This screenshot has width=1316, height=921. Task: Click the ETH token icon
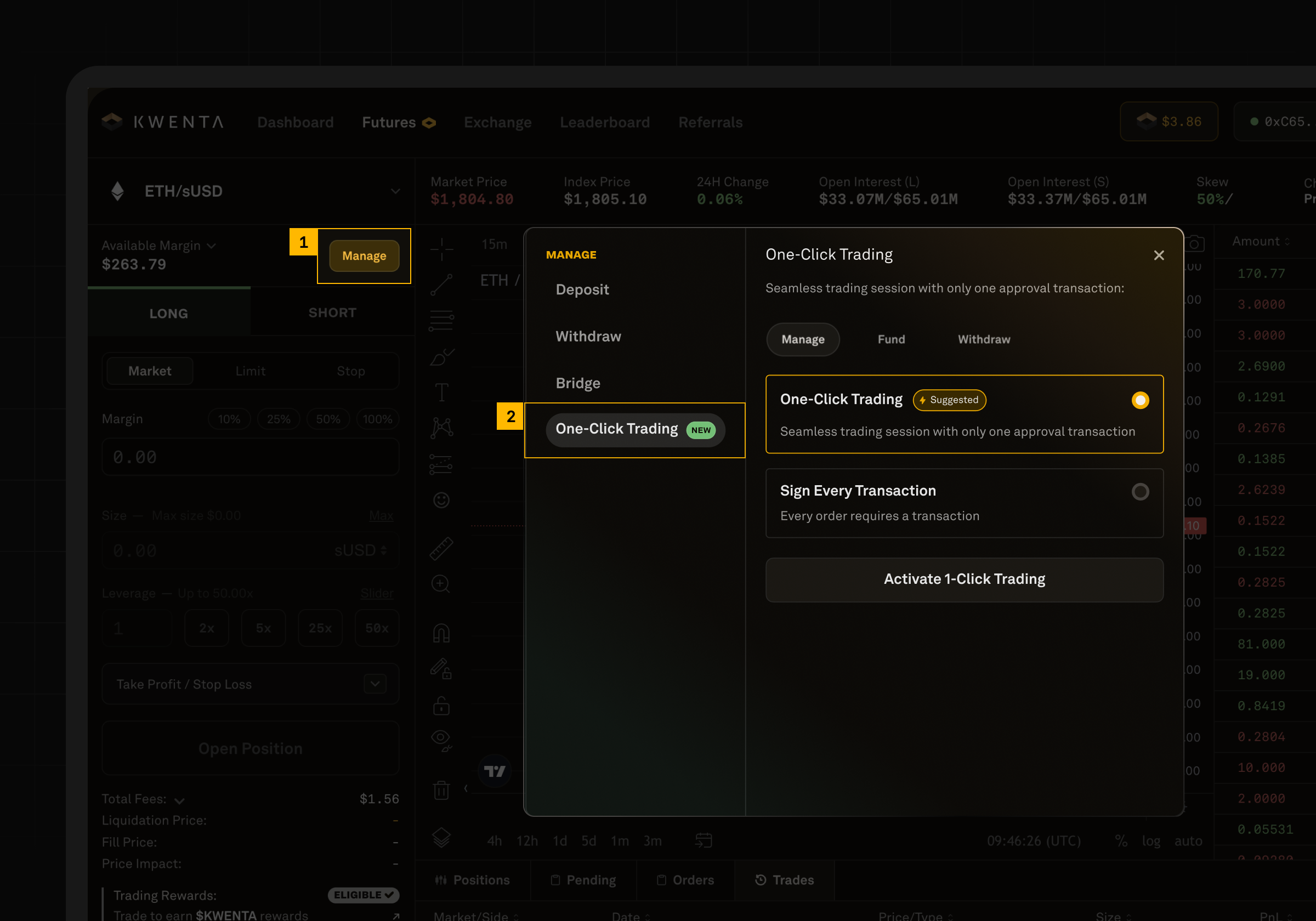pos(117,191)
